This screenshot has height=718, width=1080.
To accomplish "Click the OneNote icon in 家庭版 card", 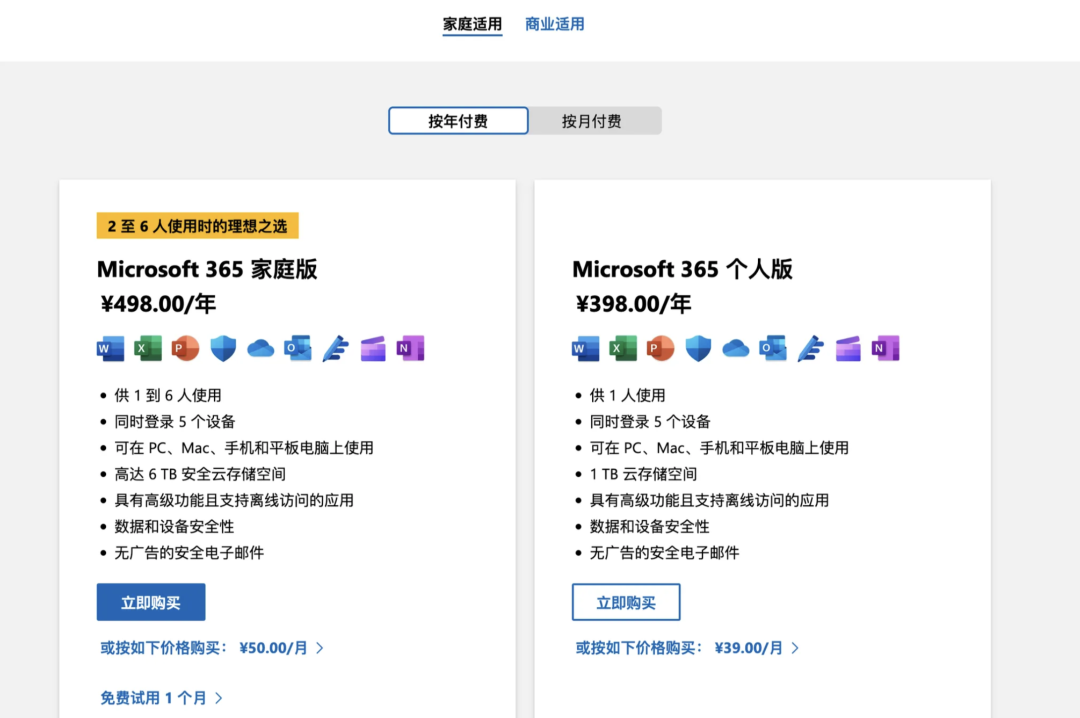I will [411, 349].
